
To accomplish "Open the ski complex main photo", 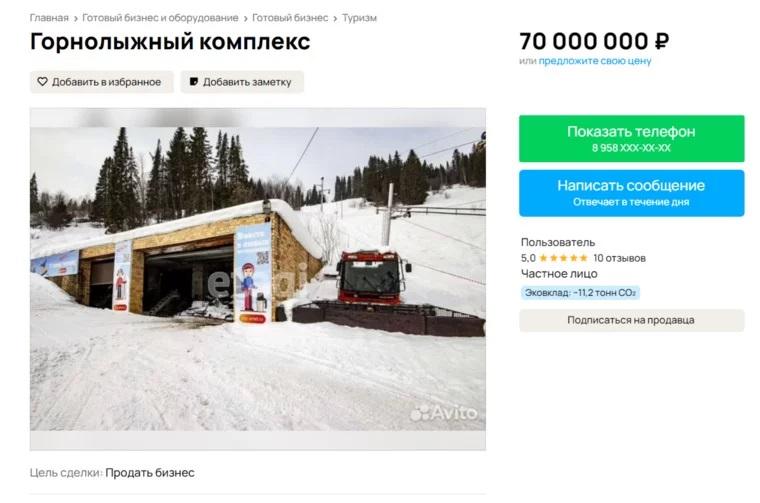I will pos(257,279).
